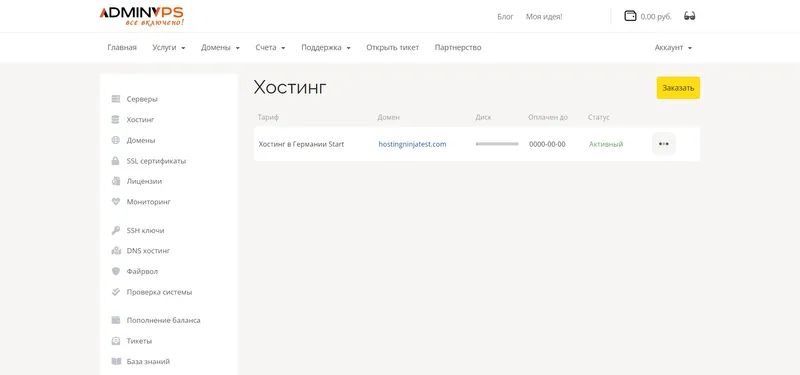Click the Домены globe icon
Viewport: 800px width, 375px height.
[116, 140]
